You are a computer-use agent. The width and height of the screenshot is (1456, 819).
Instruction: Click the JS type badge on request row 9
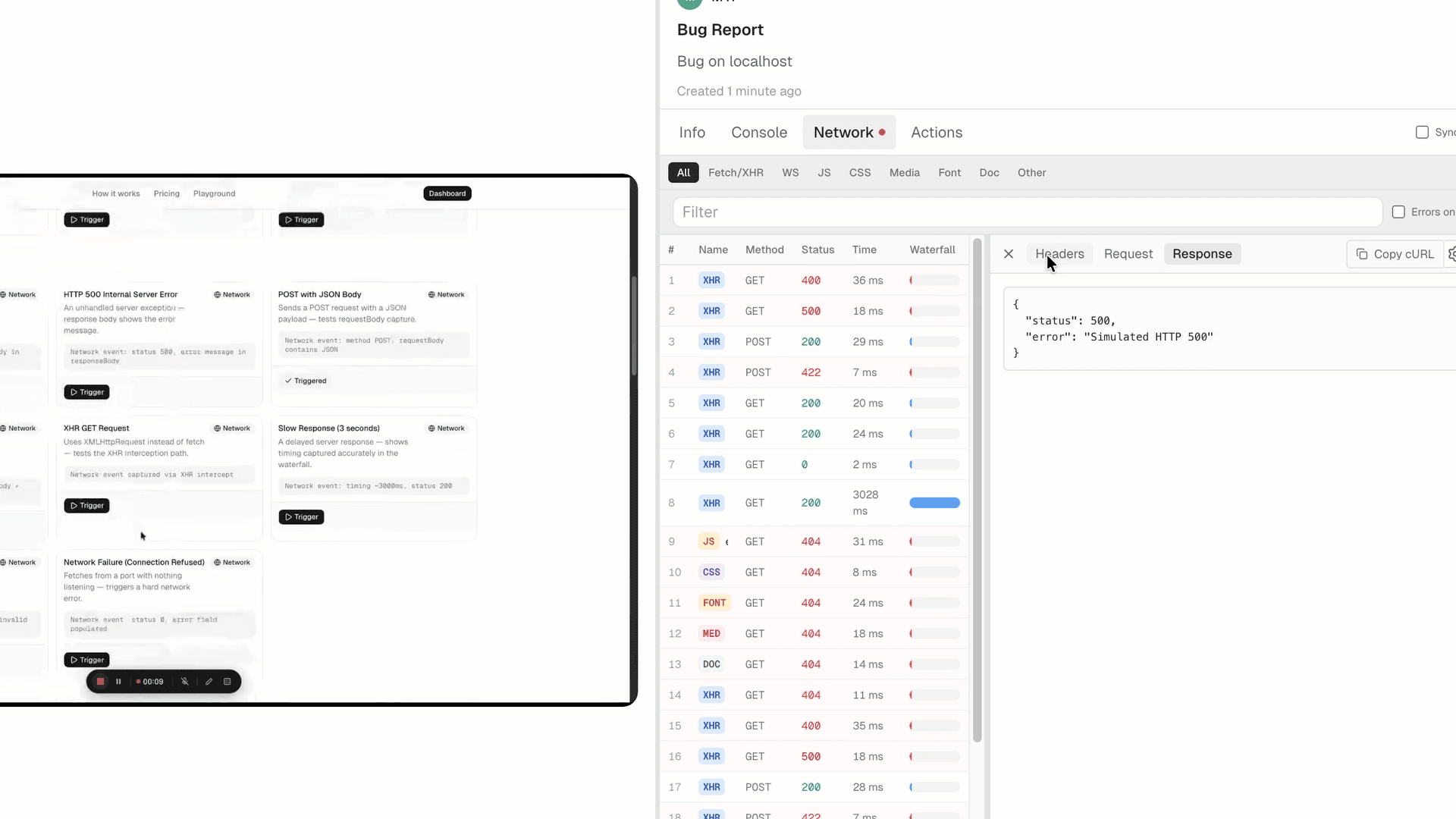709,541
